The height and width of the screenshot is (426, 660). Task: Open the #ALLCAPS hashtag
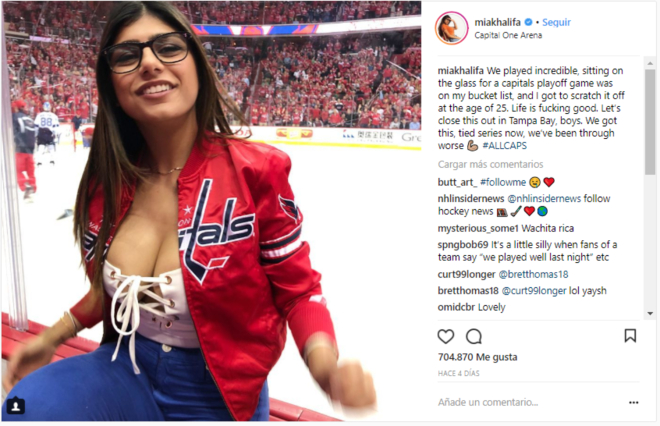504,146
